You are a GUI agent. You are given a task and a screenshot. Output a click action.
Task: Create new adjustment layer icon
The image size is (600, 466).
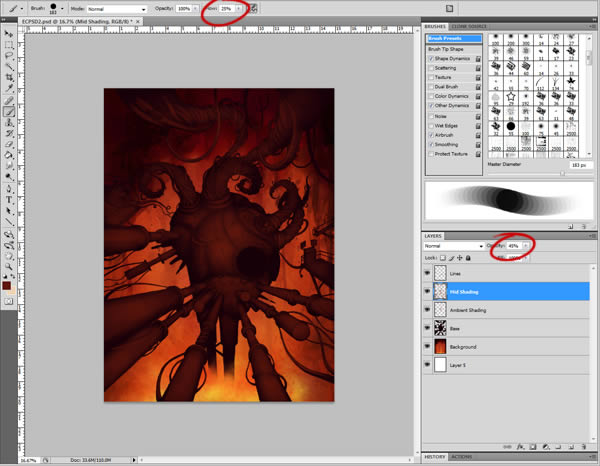(546, 446)
